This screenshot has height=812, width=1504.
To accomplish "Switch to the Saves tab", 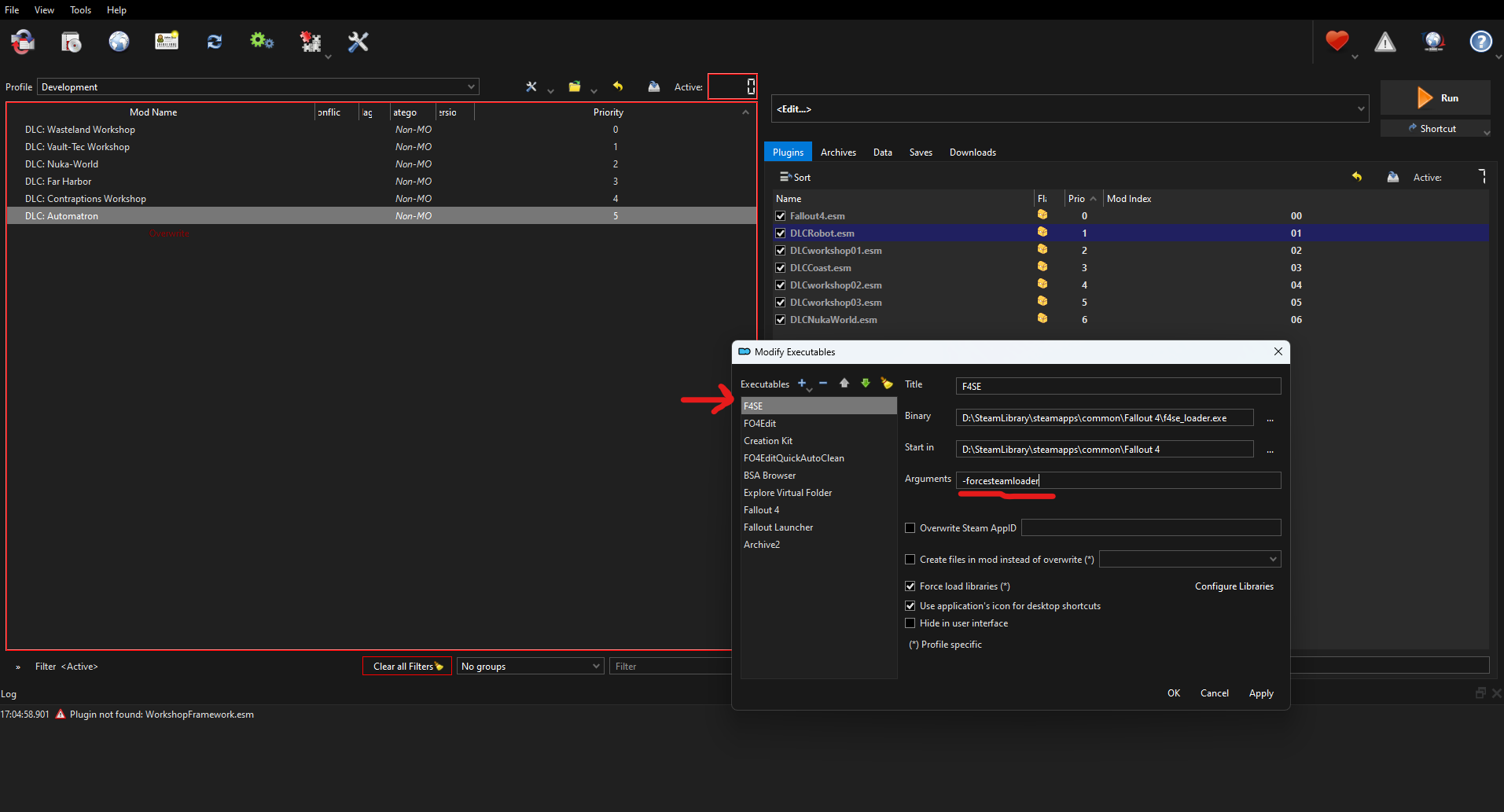I will tap(921, 152).
